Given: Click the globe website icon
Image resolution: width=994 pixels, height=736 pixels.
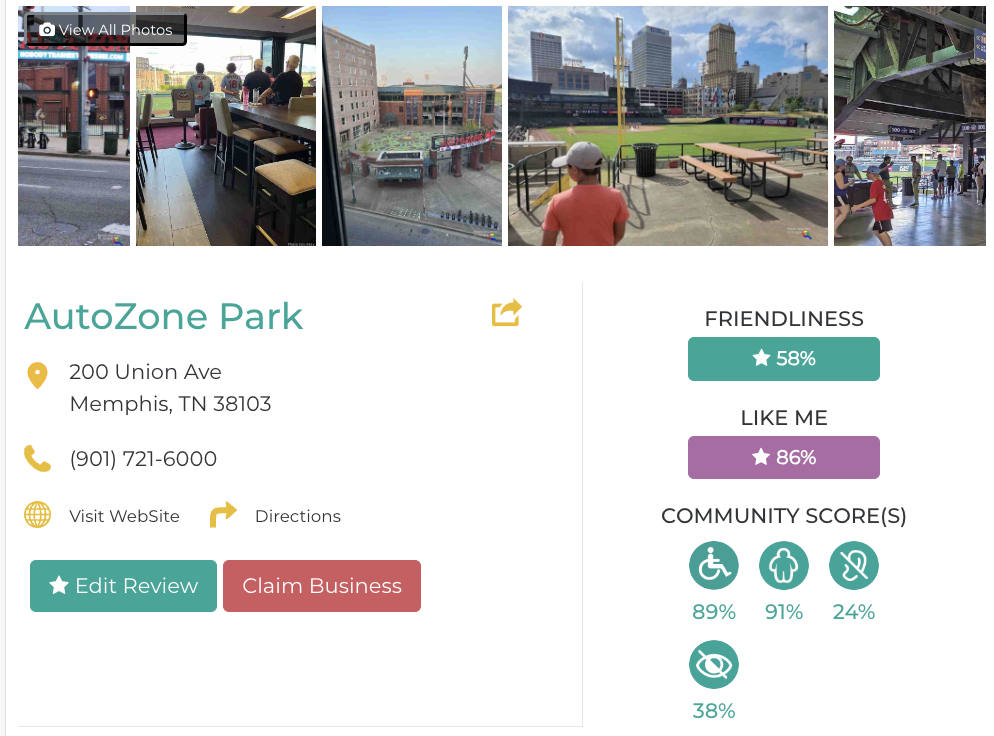Looking at the screenshot, I should pyautogui.click(x=37, y=515).
